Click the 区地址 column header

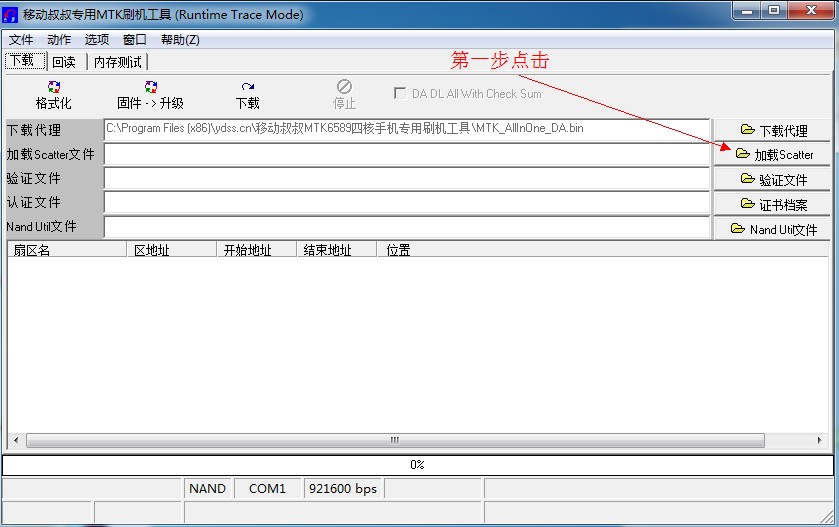pos(172,250)
